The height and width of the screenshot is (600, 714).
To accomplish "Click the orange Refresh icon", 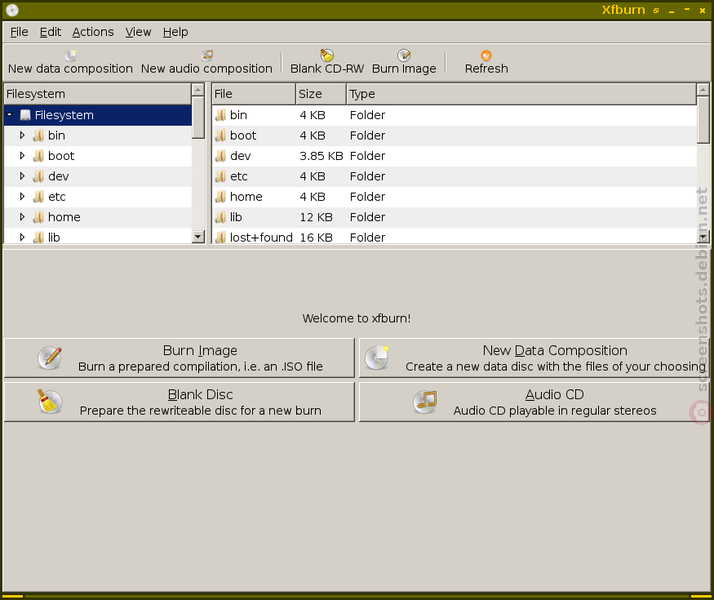I will pos(486,55).
